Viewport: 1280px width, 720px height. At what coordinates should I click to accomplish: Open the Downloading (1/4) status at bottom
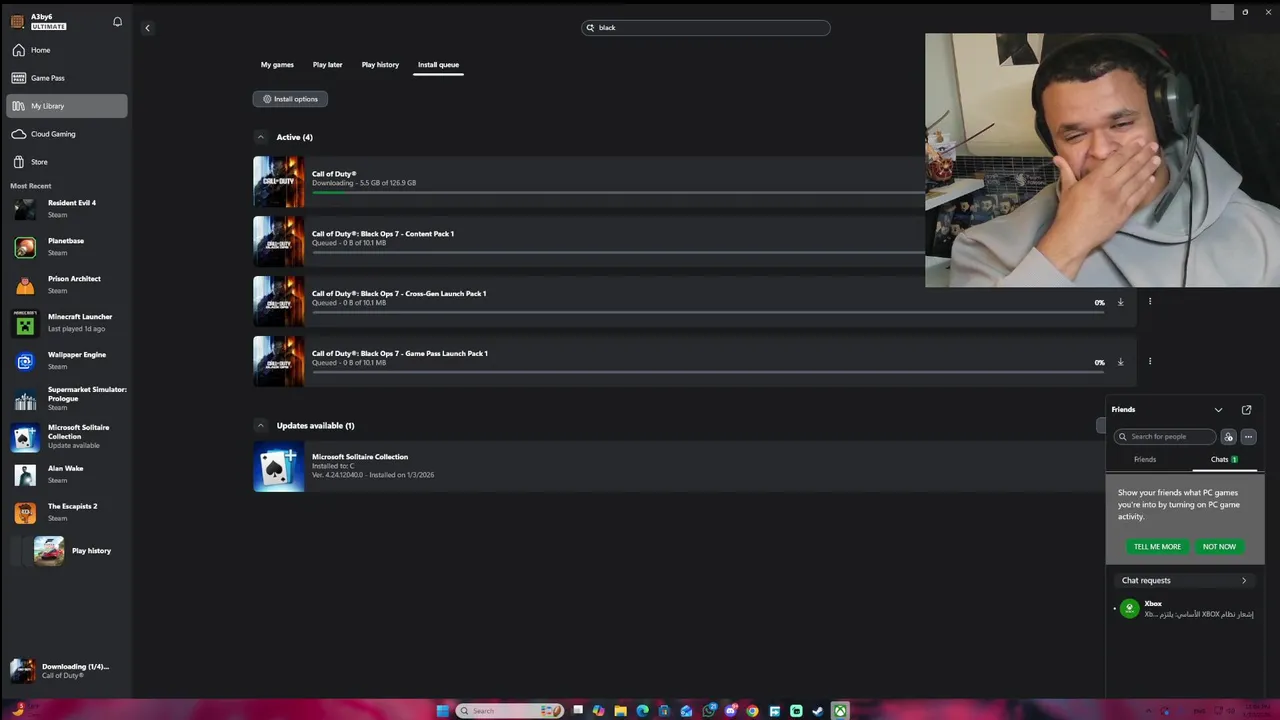point(67,671)
